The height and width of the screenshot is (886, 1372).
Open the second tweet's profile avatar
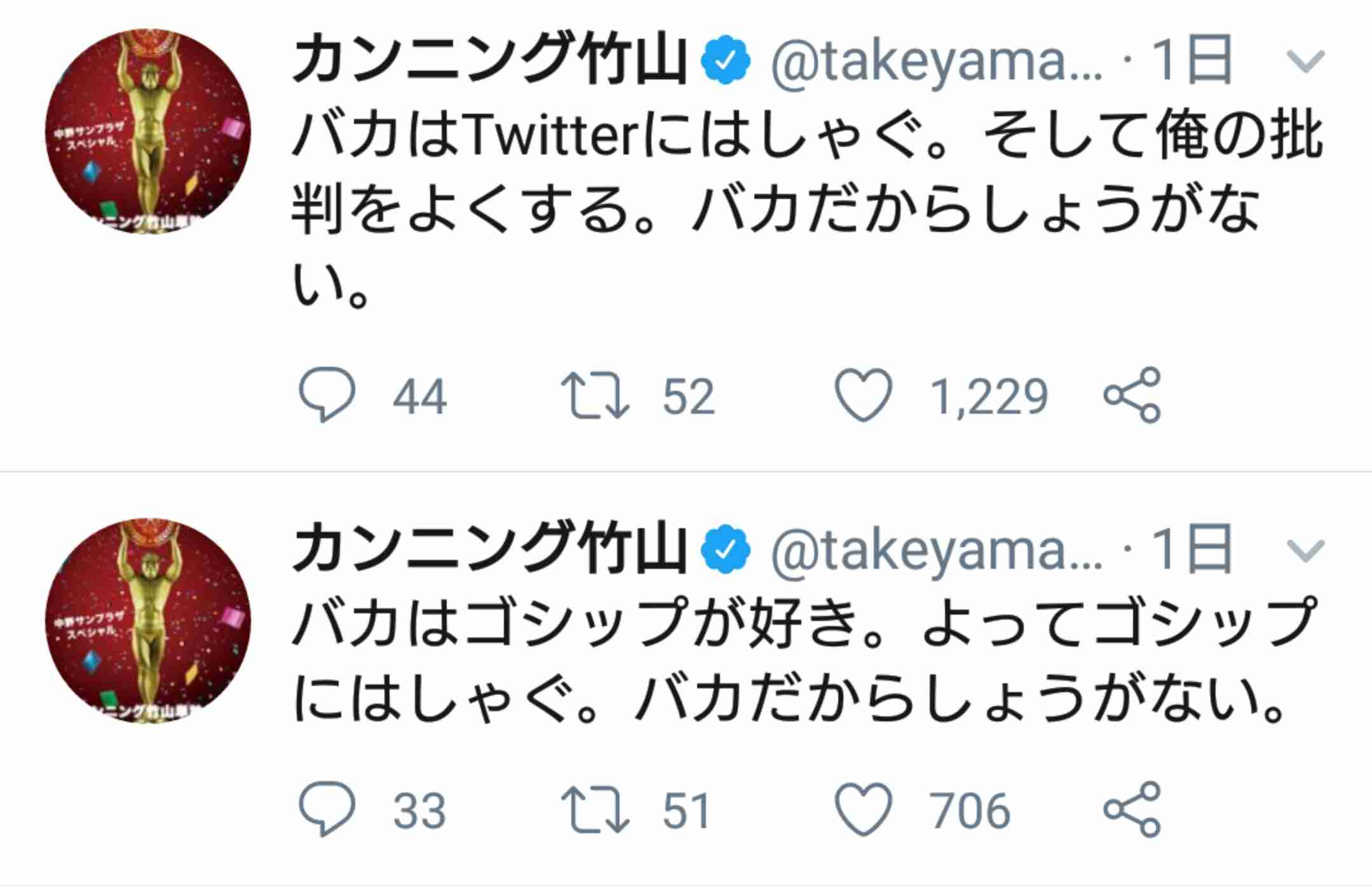click(x=148, y=620)
